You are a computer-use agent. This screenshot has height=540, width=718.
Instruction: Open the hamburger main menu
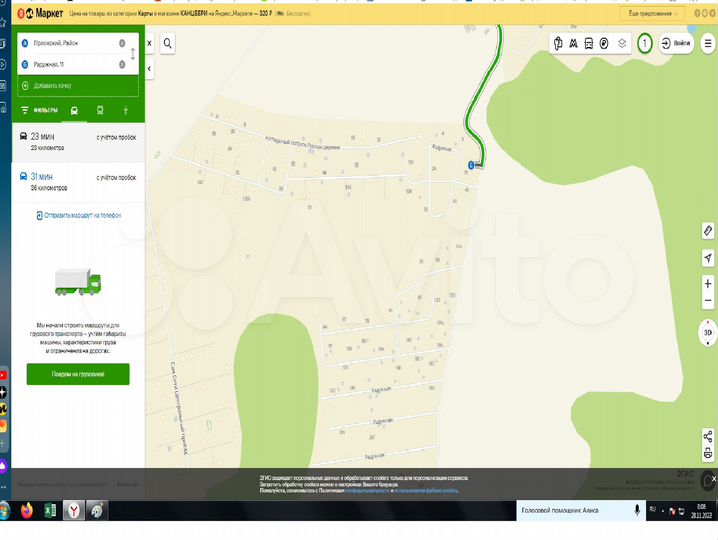tap(708, 43)
